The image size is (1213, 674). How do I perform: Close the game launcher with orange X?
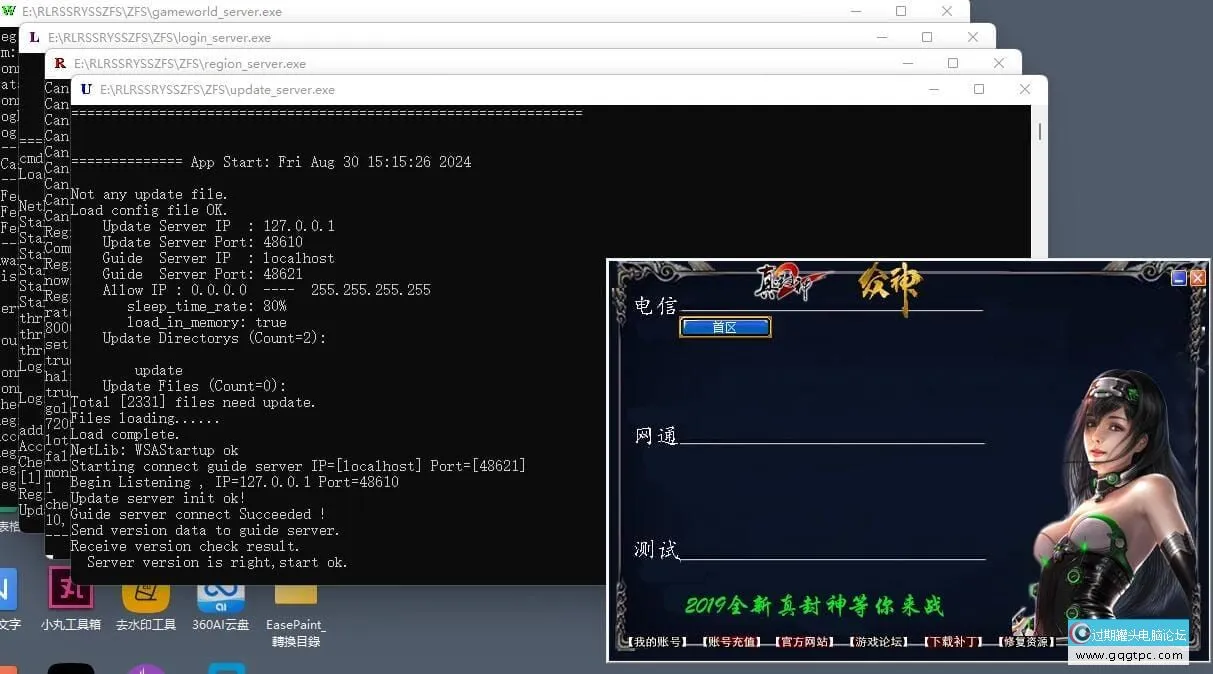pos(1197,278)
